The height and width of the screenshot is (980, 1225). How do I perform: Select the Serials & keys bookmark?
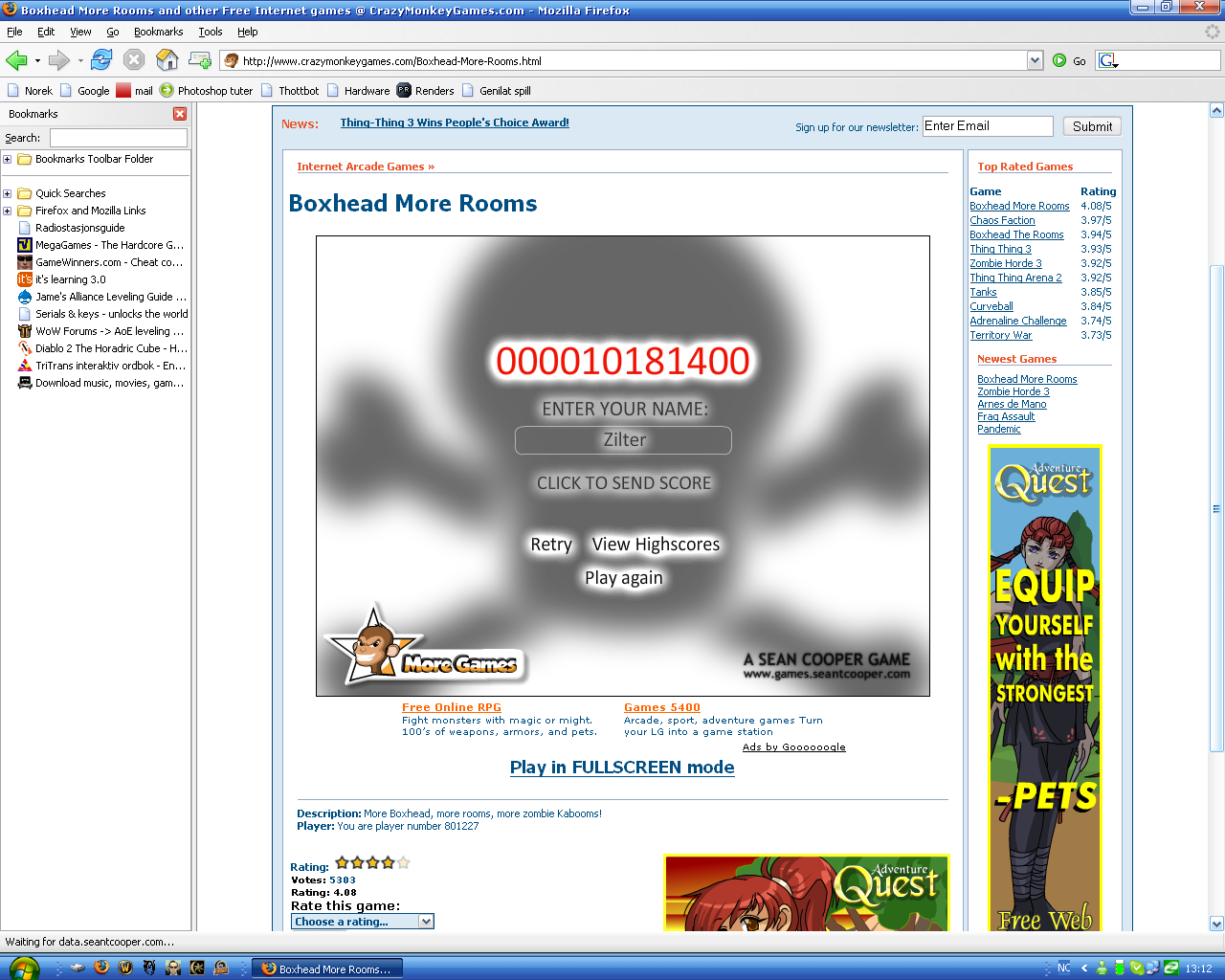tap(102, 314)
